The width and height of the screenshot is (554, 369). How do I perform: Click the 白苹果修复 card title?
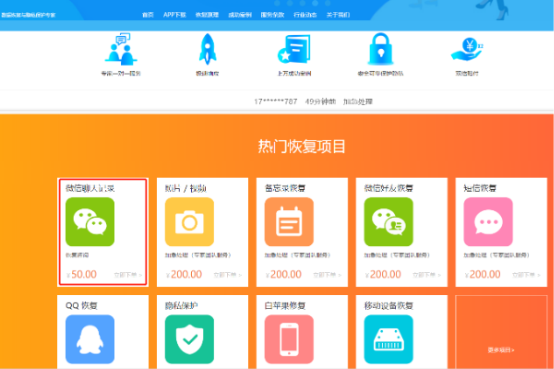pos(285,306)
